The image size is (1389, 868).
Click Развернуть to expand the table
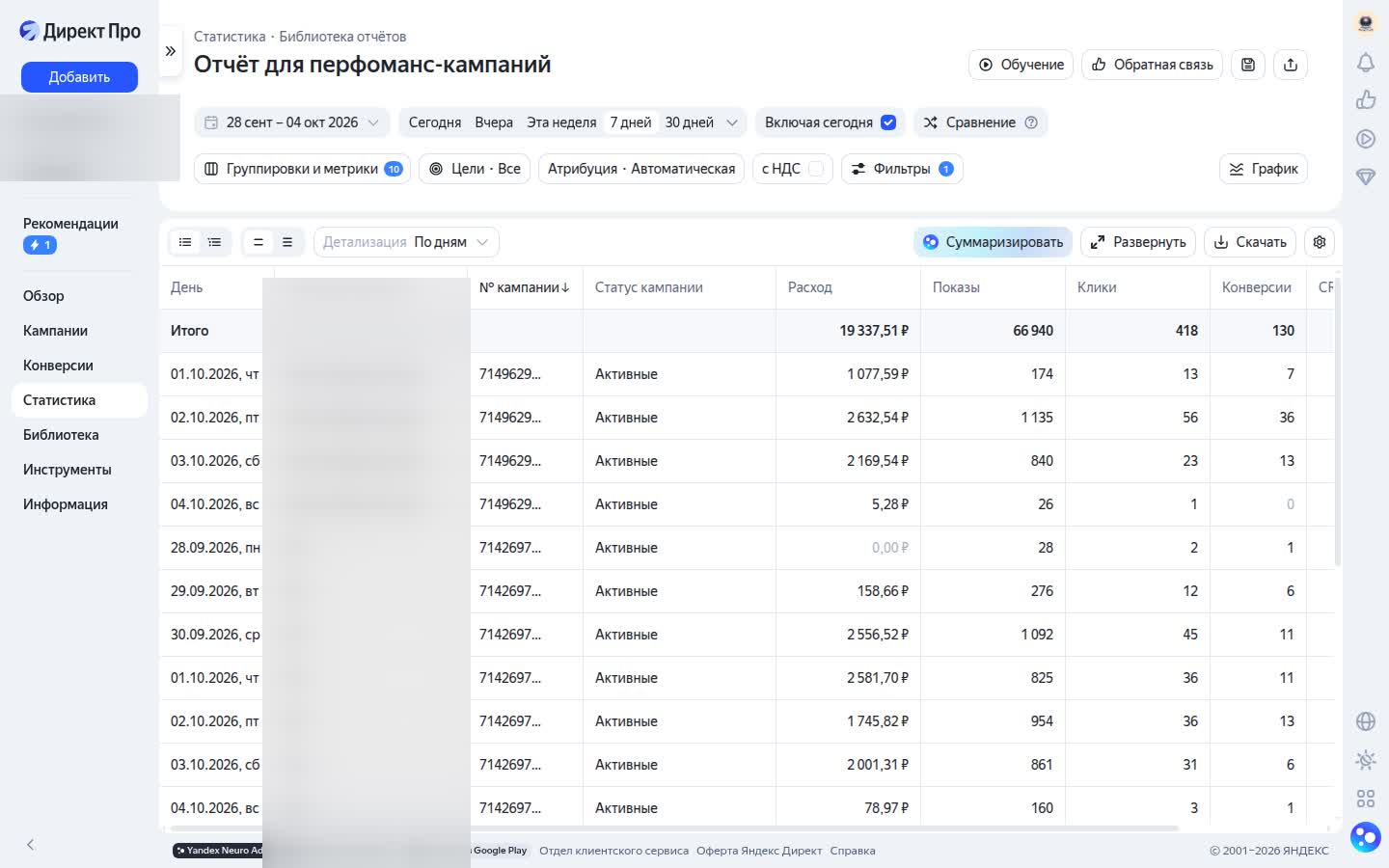click(1138, 242)
